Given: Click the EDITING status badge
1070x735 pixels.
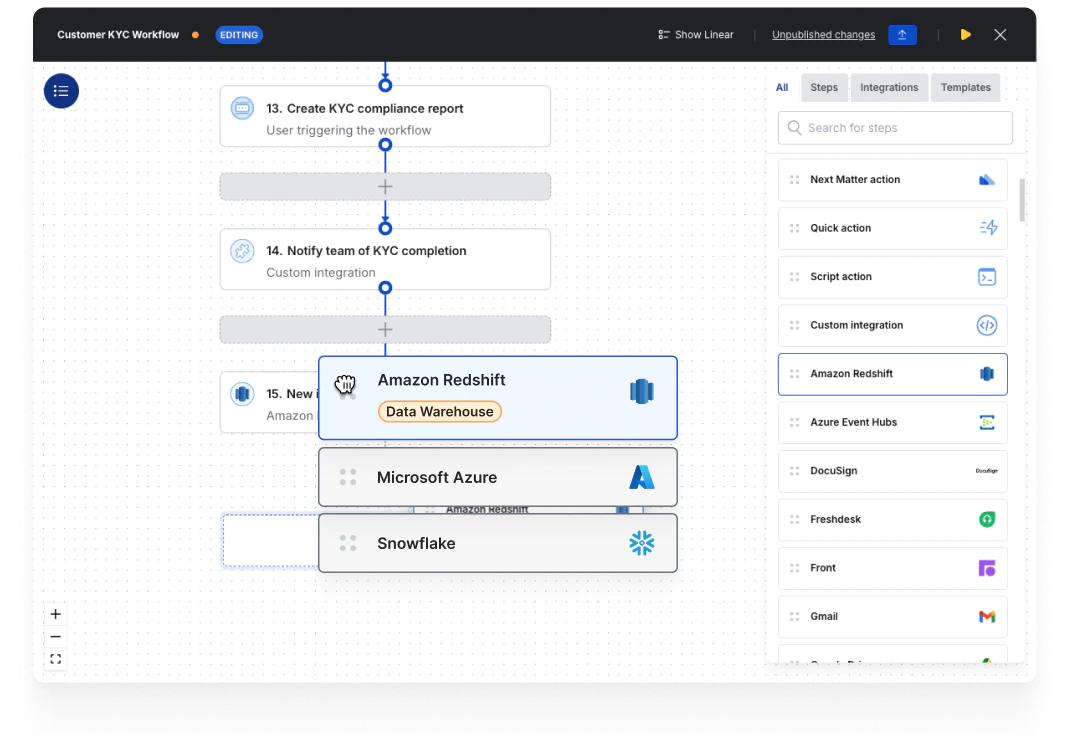Looking at the screenshot, I should point(239,35).
